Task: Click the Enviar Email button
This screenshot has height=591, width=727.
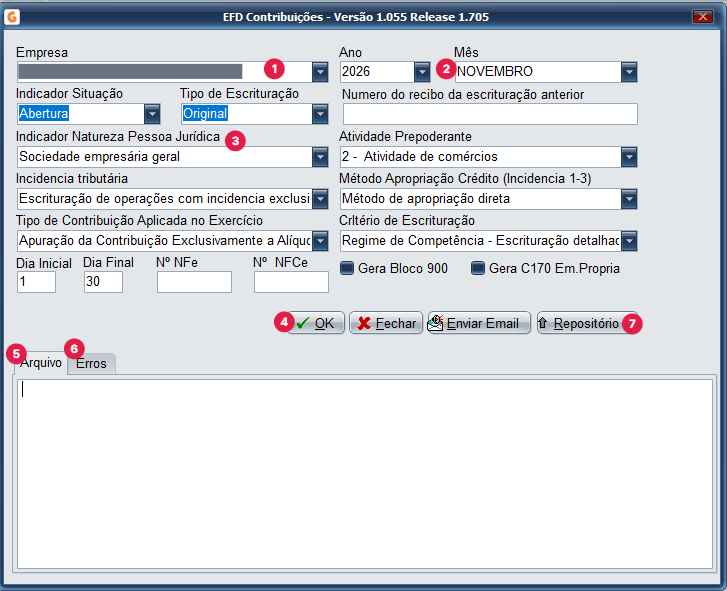Action: click(x=479, y=323)
